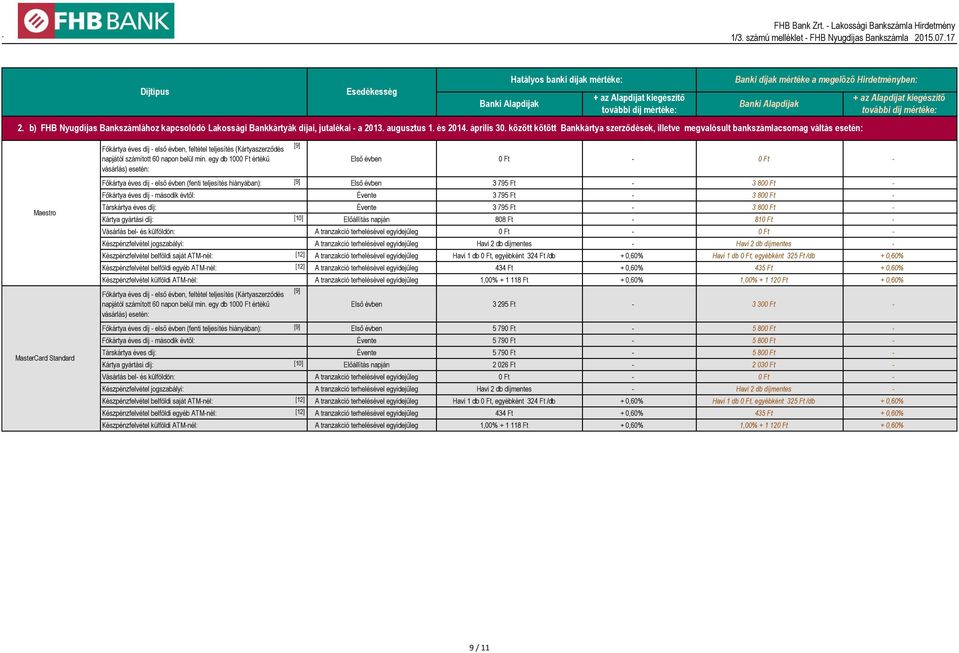Click the MasterCard first-year fee '3 295 Ft'
This screenshot has width=959, height=653.
click(504, 304)
